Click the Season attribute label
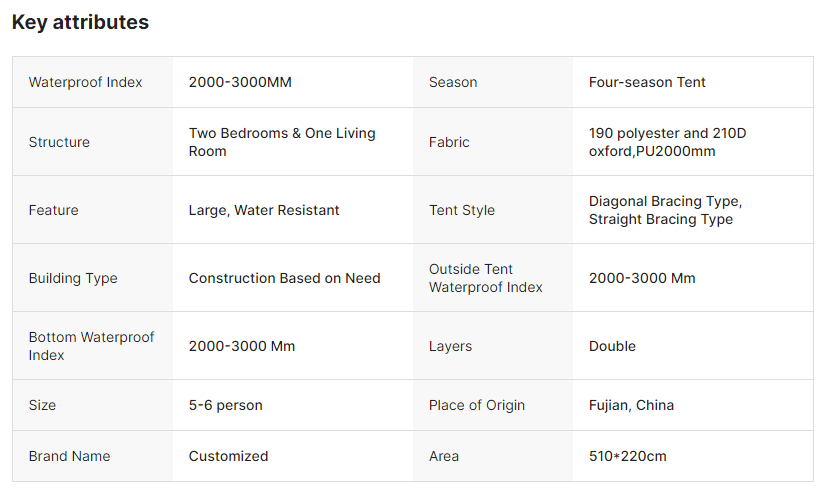Viewport: 830px width, 494px height. (x=453, y=82)
